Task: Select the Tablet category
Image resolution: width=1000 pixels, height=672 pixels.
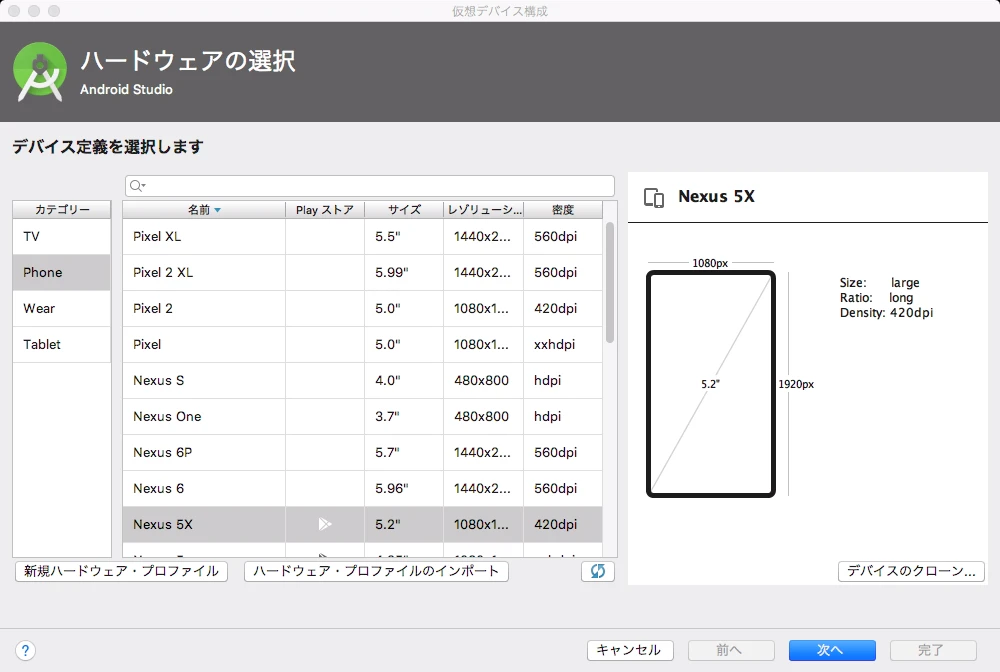Action: click(62, 344)
